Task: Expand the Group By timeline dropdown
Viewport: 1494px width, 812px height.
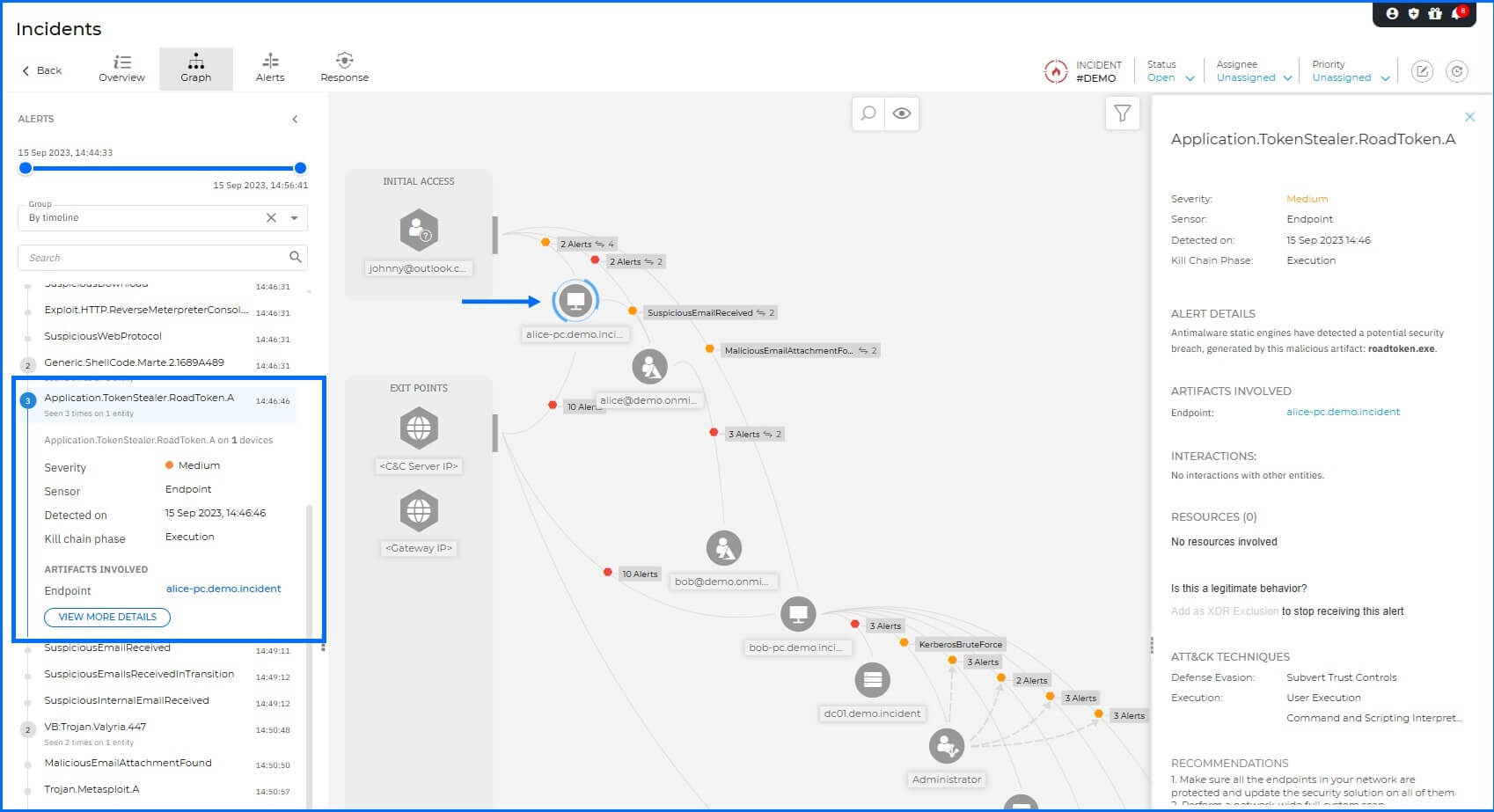Action: tap(294, 217)
